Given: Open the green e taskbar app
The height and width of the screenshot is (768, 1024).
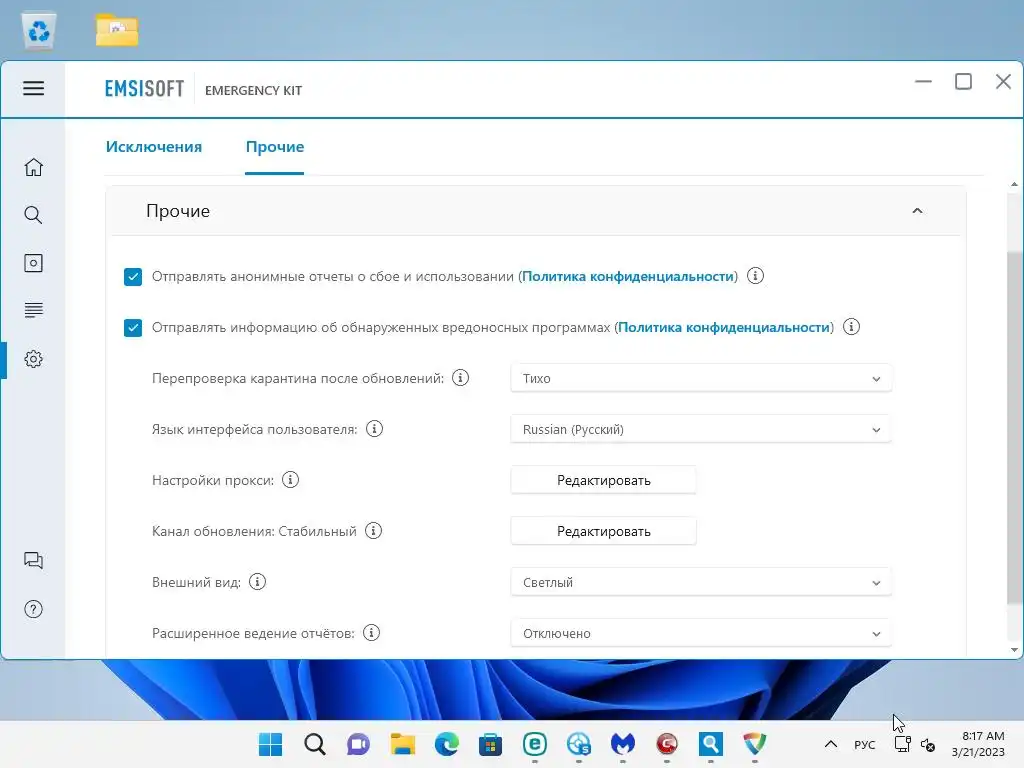Looking at the screenshot, I should click(535, 744).
